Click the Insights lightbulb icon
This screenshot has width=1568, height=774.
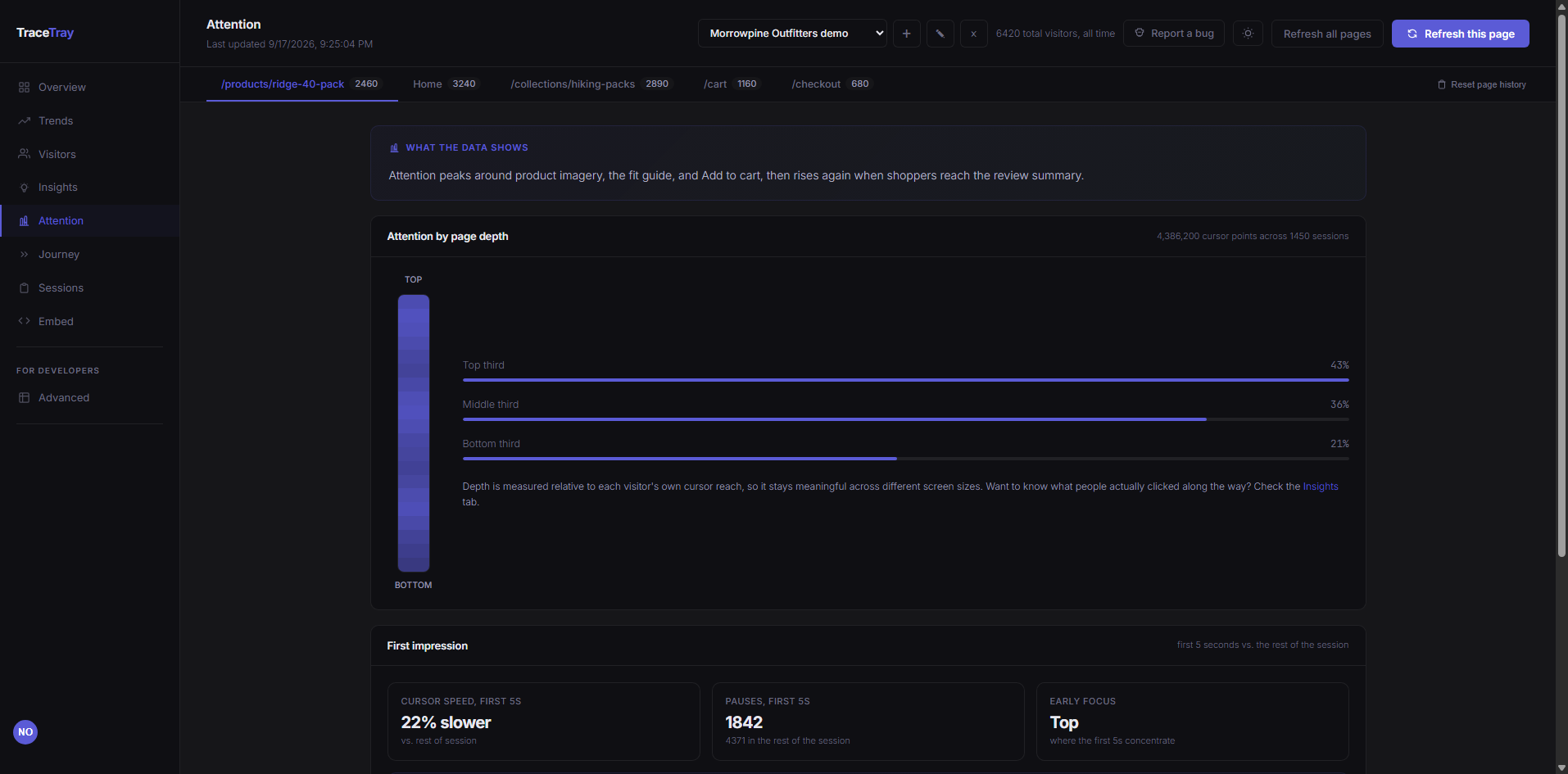pos(24,188)
